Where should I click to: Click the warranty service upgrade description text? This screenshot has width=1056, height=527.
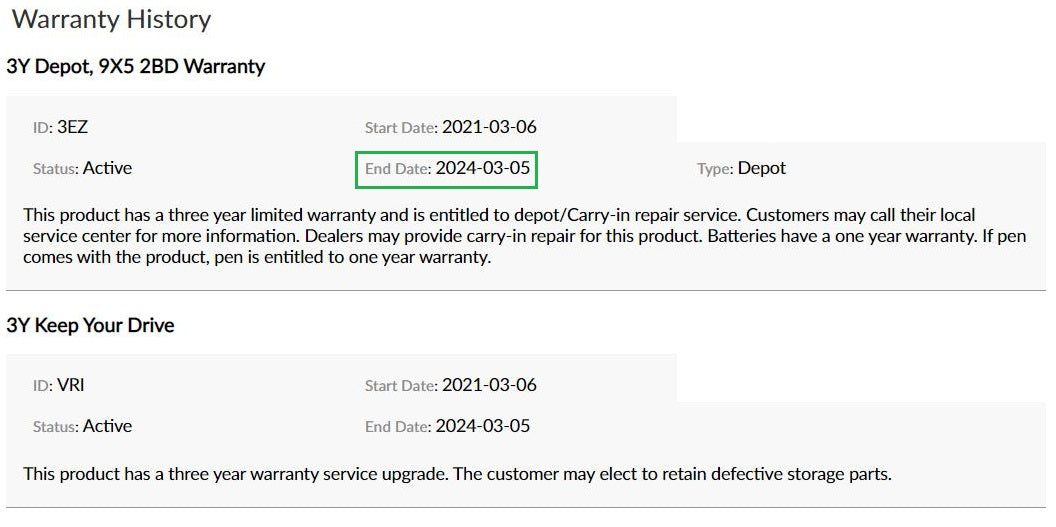[x=457, y=474]
